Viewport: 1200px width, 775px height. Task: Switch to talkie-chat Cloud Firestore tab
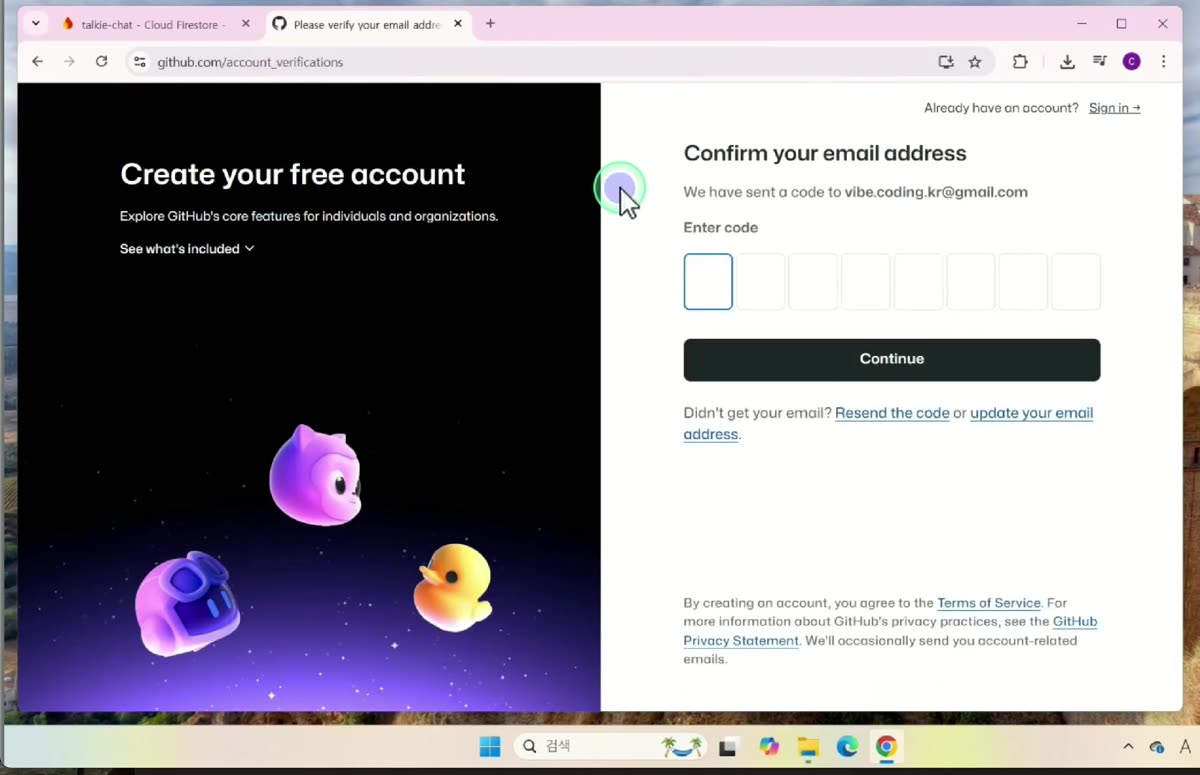[x=154, y=24]
